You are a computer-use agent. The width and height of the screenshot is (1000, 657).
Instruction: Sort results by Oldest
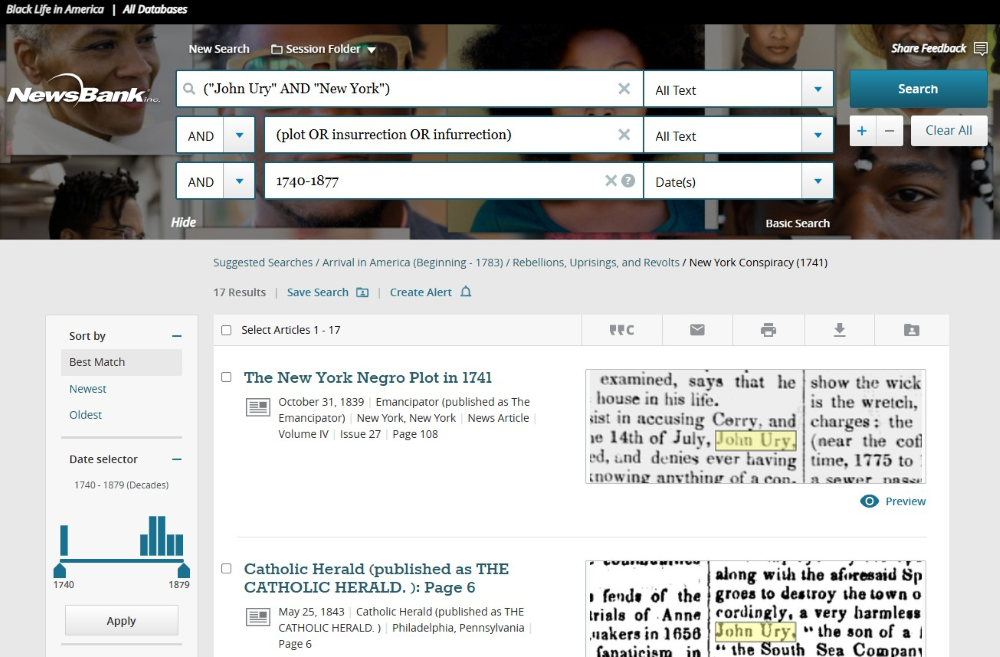(x=87, y=414)
